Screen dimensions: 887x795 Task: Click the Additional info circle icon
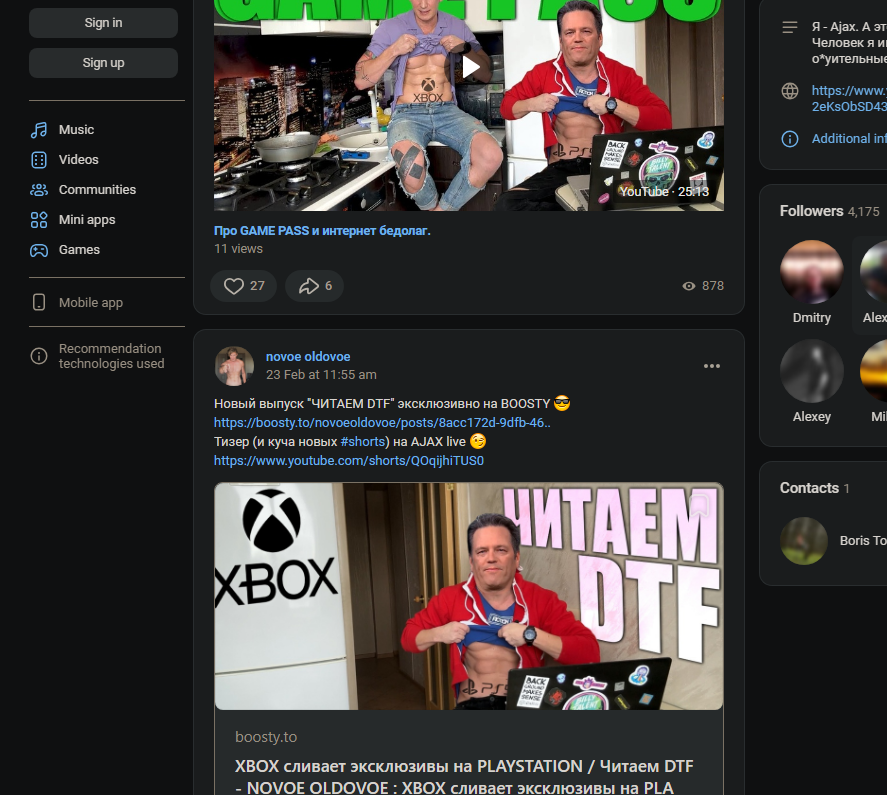pos(790,139)
